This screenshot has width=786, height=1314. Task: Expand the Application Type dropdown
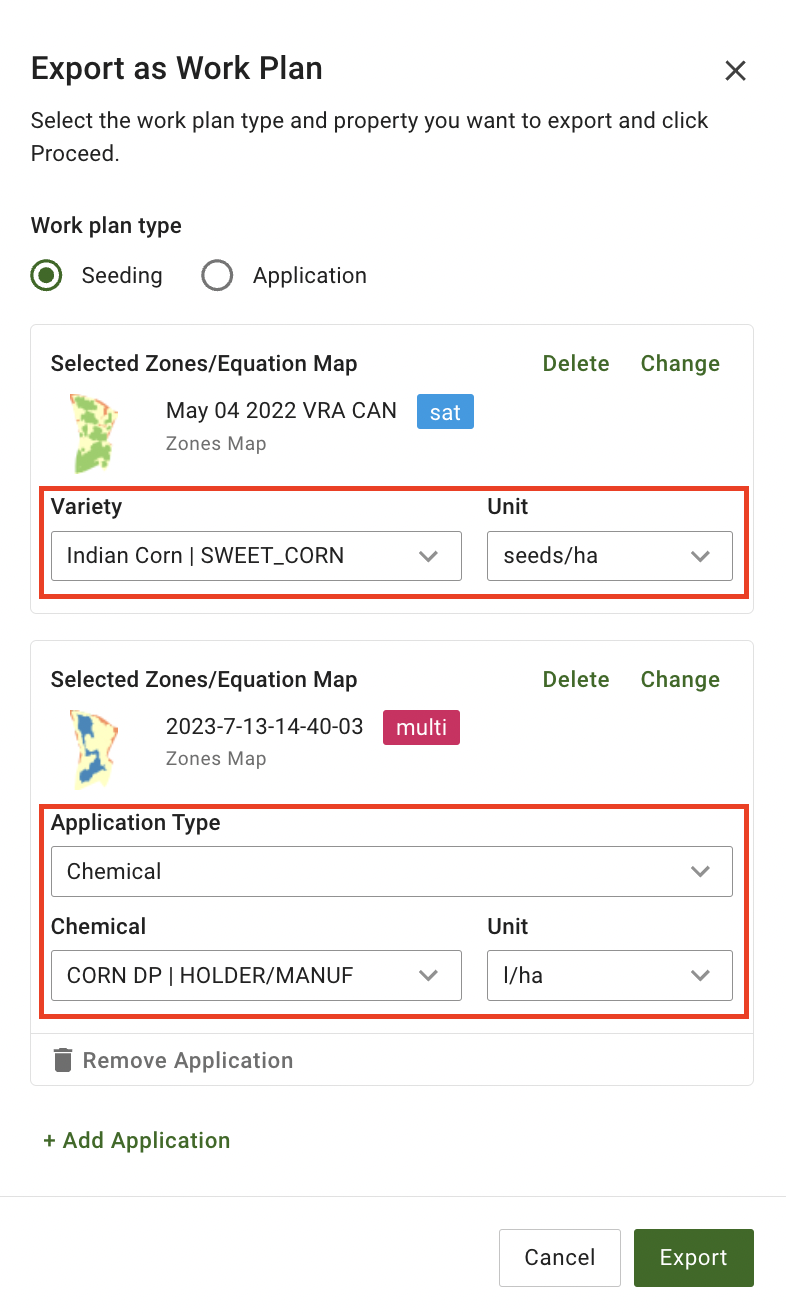click(391, 872)
